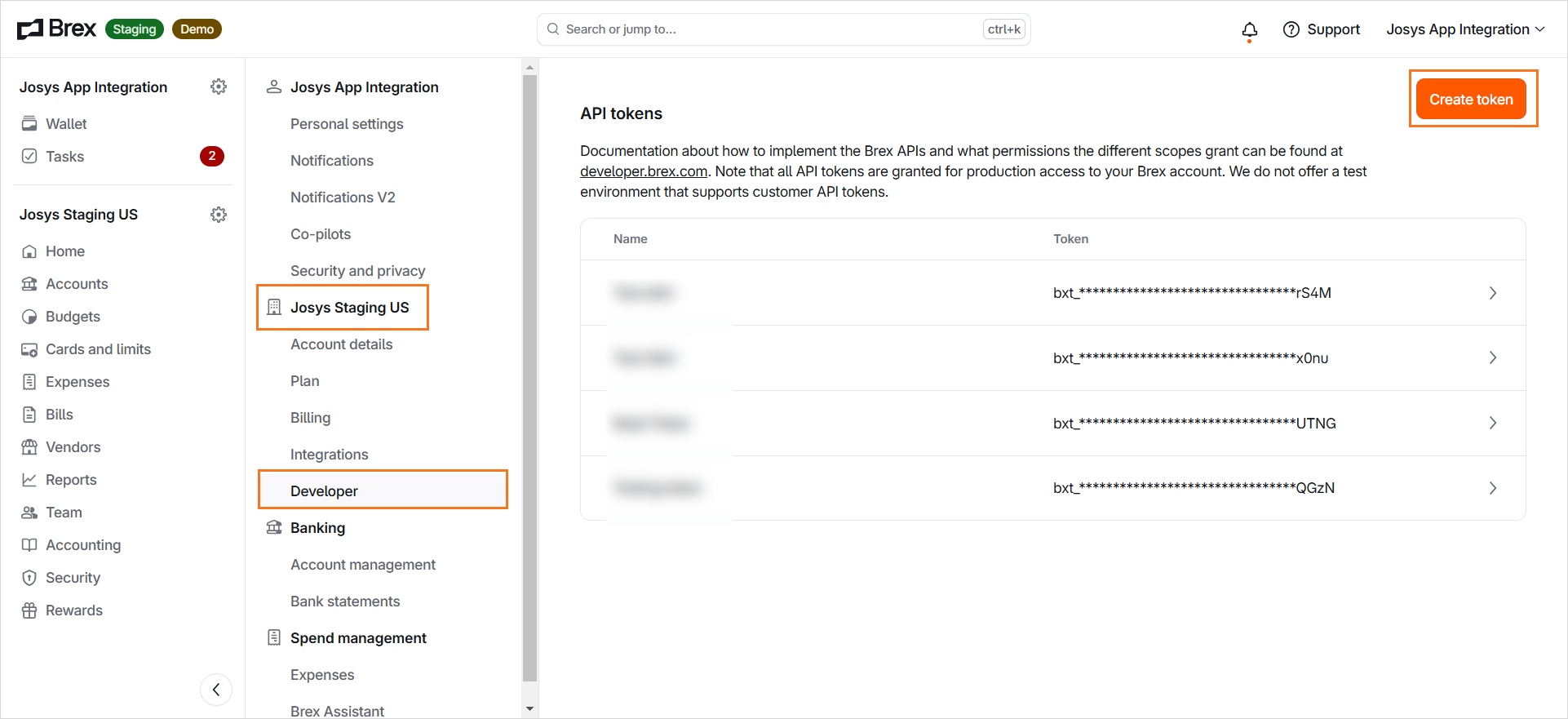This screenshot has width=1568, height=719.
Task: Click the user icon beside Josys App Integration heading
Action: point(274,87)
